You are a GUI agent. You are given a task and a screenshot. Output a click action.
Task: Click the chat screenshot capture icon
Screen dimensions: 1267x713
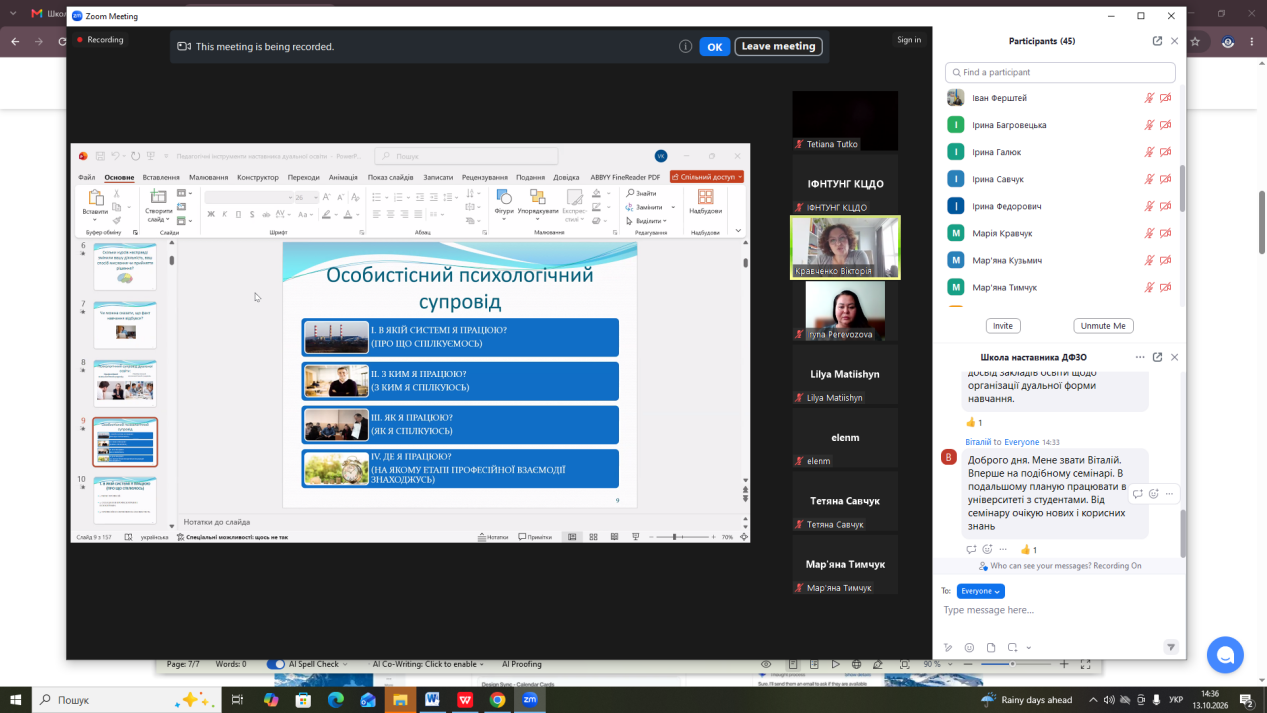(1012, 647)
